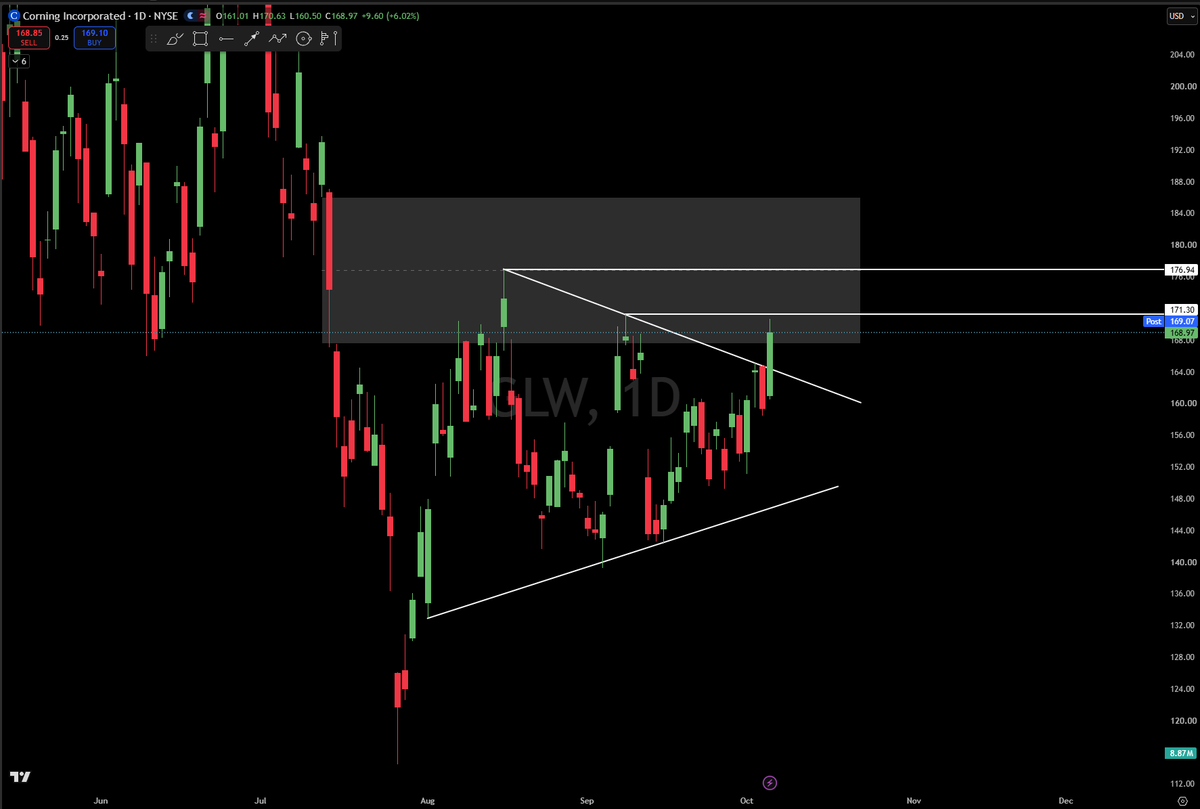Click the TradingView logo

[x=19, y=777]
